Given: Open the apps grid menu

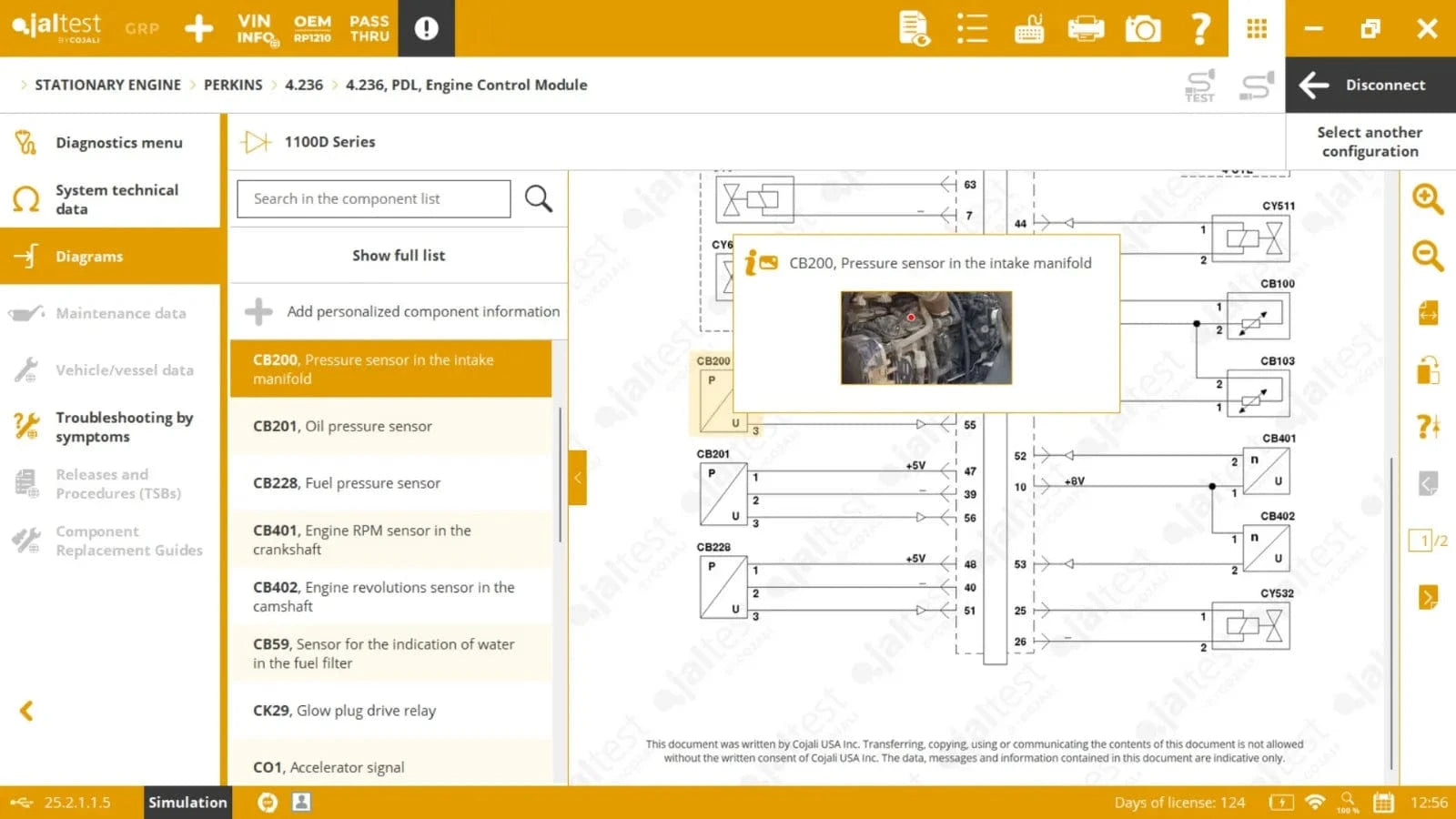Looking at the screenshot, I should click(x=1257, y=29).
